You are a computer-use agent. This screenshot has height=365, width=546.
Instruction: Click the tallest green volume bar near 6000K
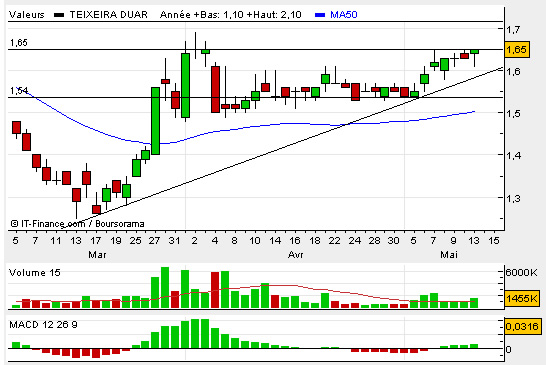tap(165, 287)
